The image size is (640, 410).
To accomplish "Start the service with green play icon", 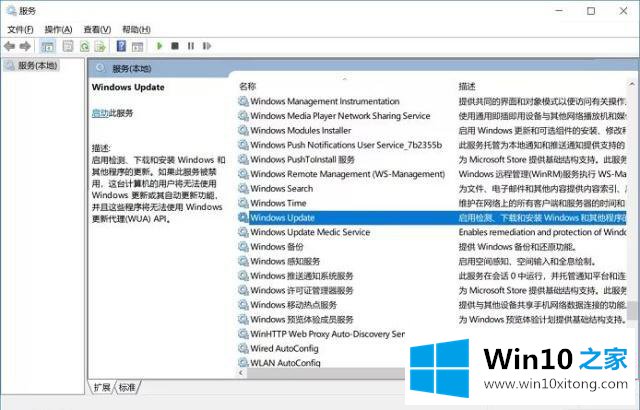I will [160, 46].
